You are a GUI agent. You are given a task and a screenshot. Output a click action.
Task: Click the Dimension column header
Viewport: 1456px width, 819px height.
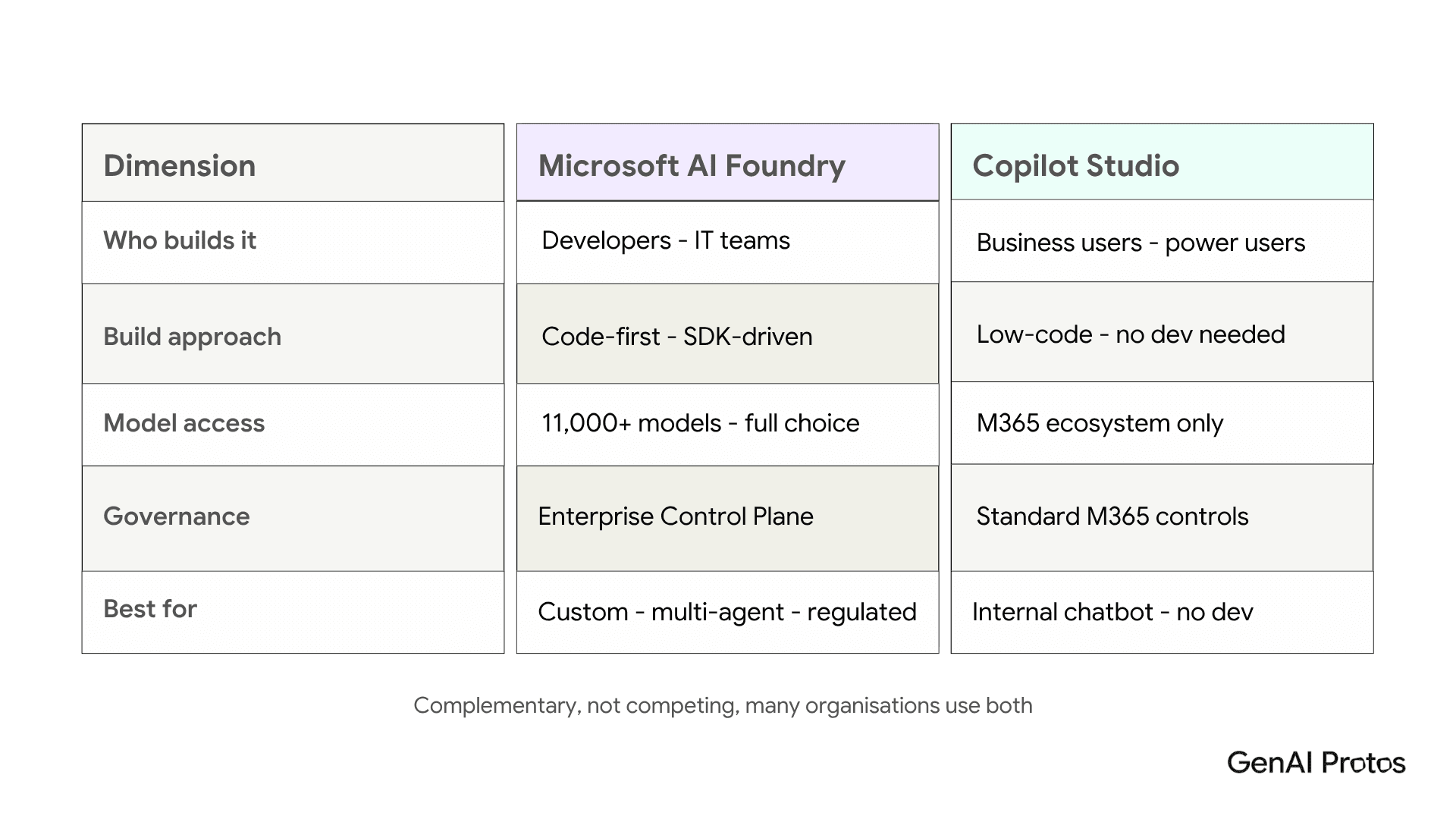pyautogui.click(x=293, y=162)
